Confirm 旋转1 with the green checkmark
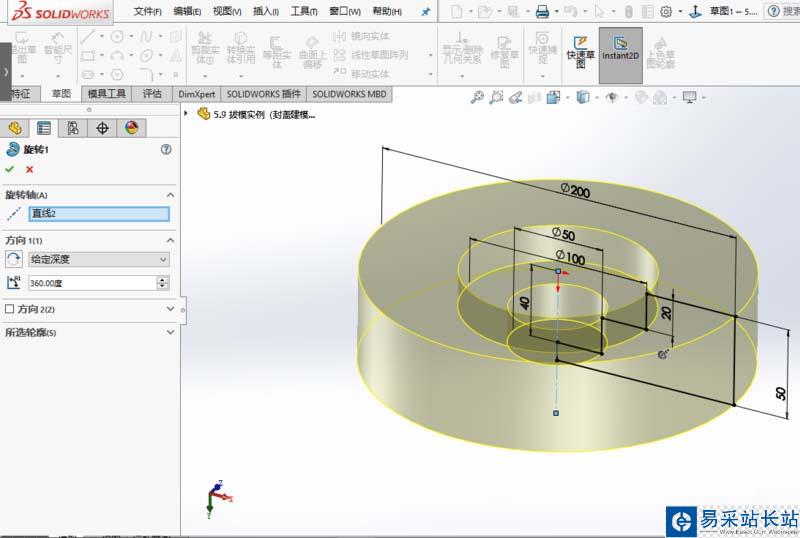This screenshot has width=800, height=538. tap(10, 169)
